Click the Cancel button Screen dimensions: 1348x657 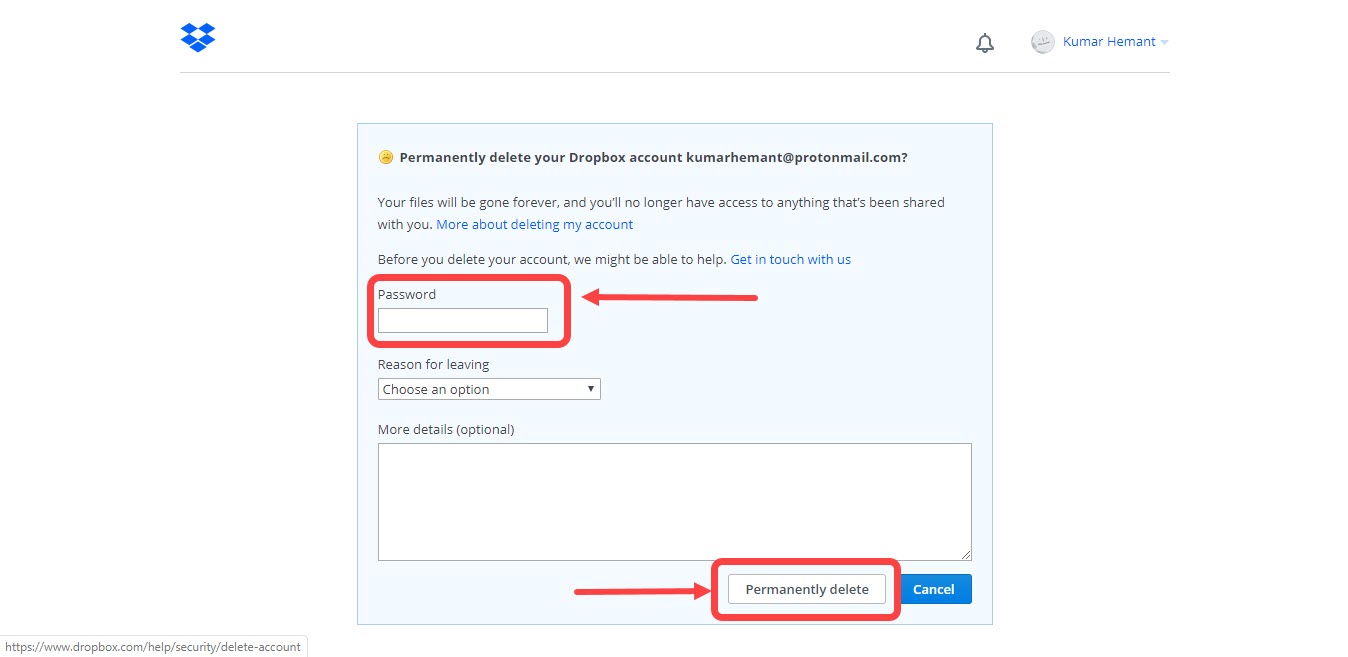click(935, 589)
